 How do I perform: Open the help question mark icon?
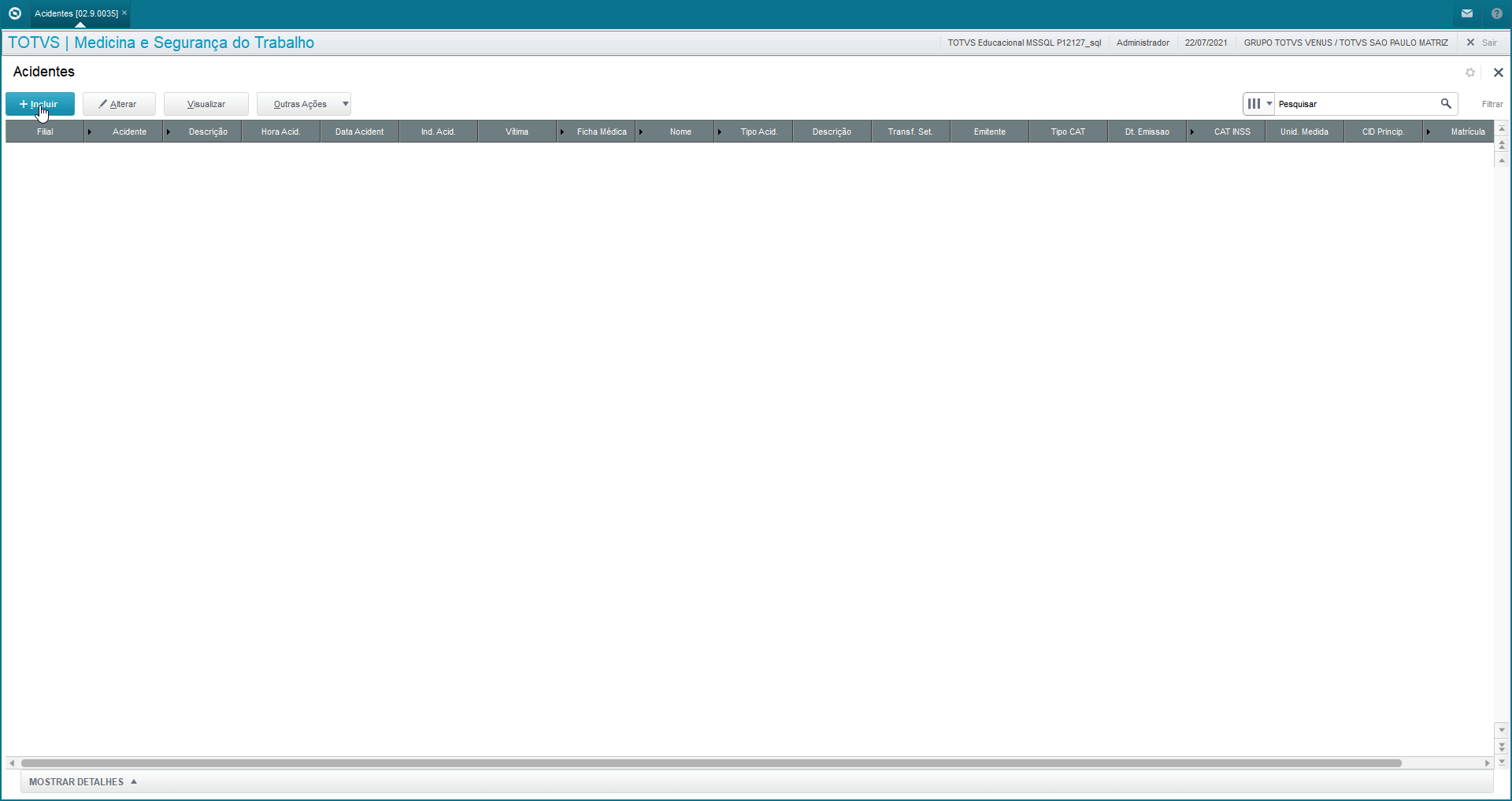[1496, 13]
